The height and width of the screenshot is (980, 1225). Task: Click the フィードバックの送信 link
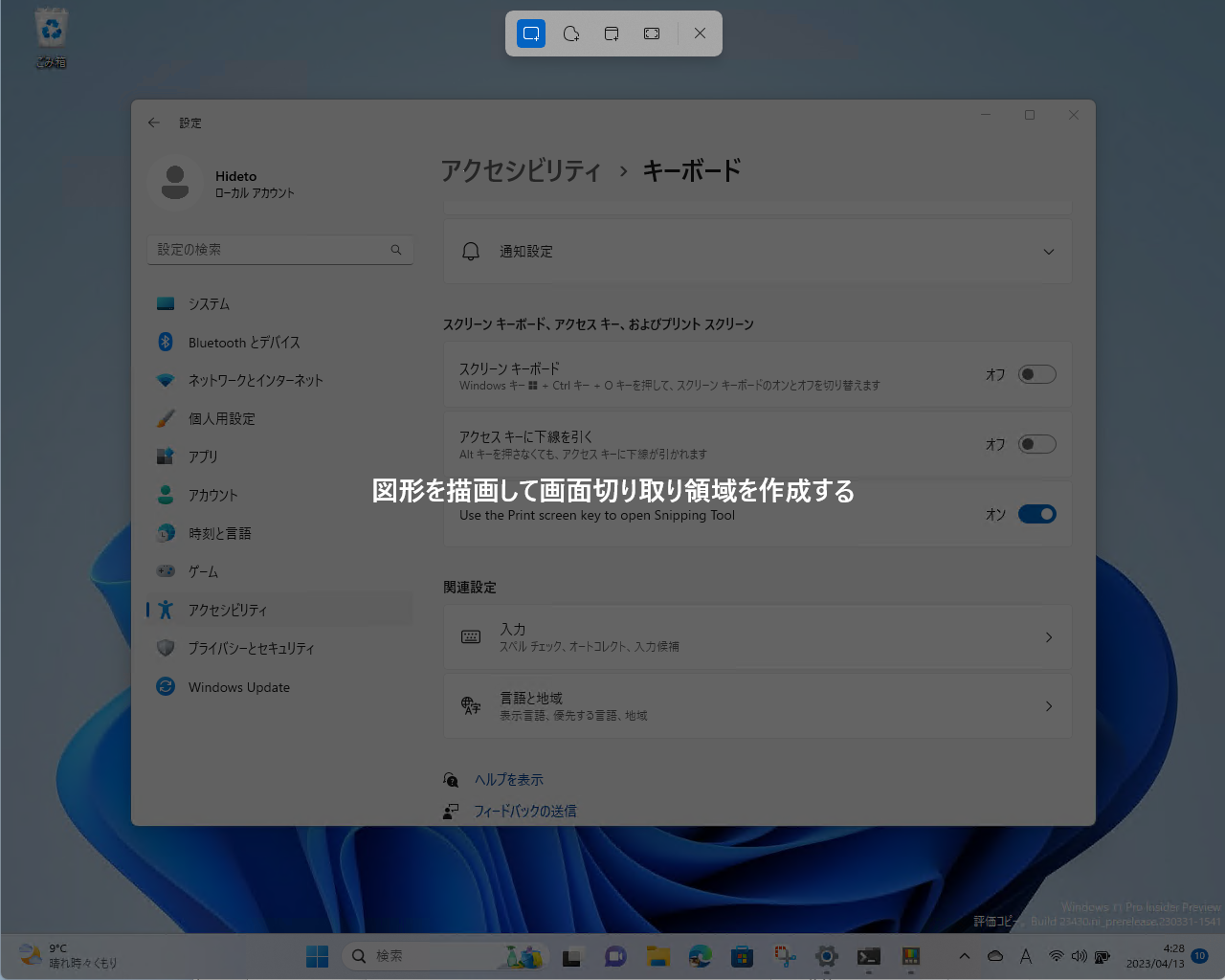click(x=525, y=811)
